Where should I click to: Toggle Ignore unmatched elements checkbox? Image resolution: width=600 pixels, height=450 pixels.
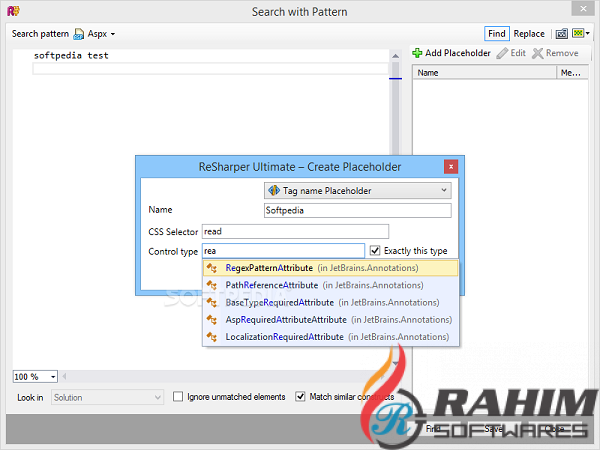[x=178, y=396]
